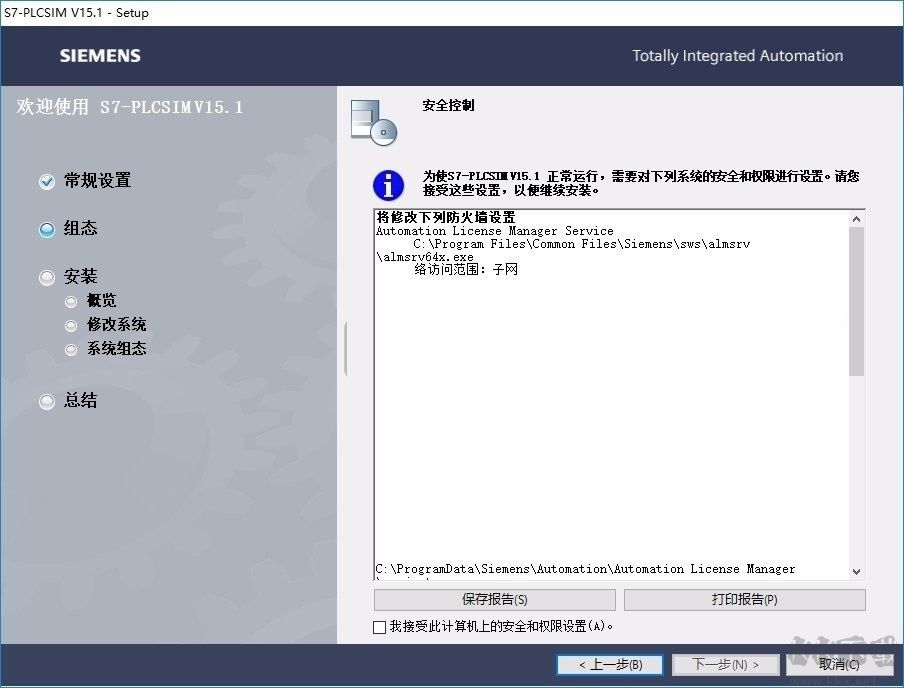Cancel setup with 取消(C) button
Image resolution: width=904 pixels, height=688 pixels.
839,664
